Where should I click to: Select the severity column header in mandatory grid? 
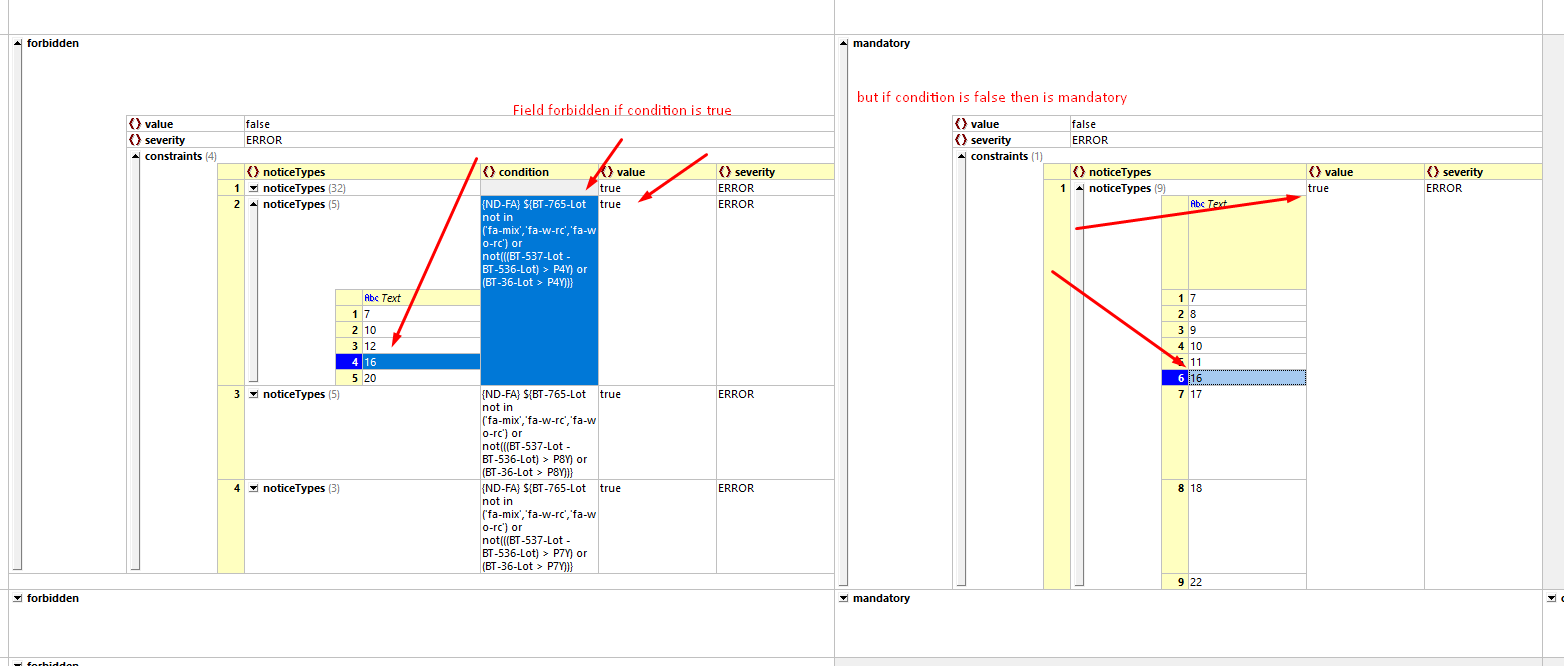pos(1483,172)
